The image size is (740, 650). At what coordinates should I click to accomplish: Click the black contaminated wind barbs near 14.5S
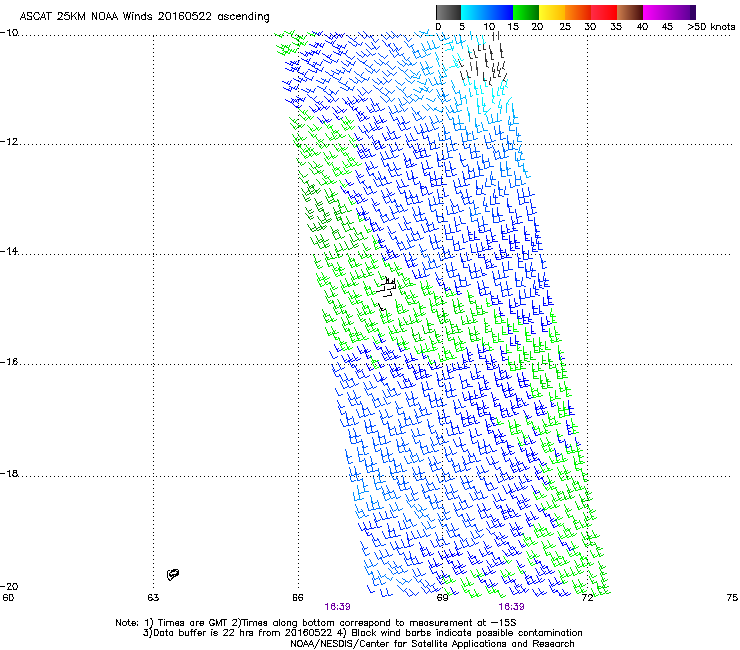[x=387, y=289]
